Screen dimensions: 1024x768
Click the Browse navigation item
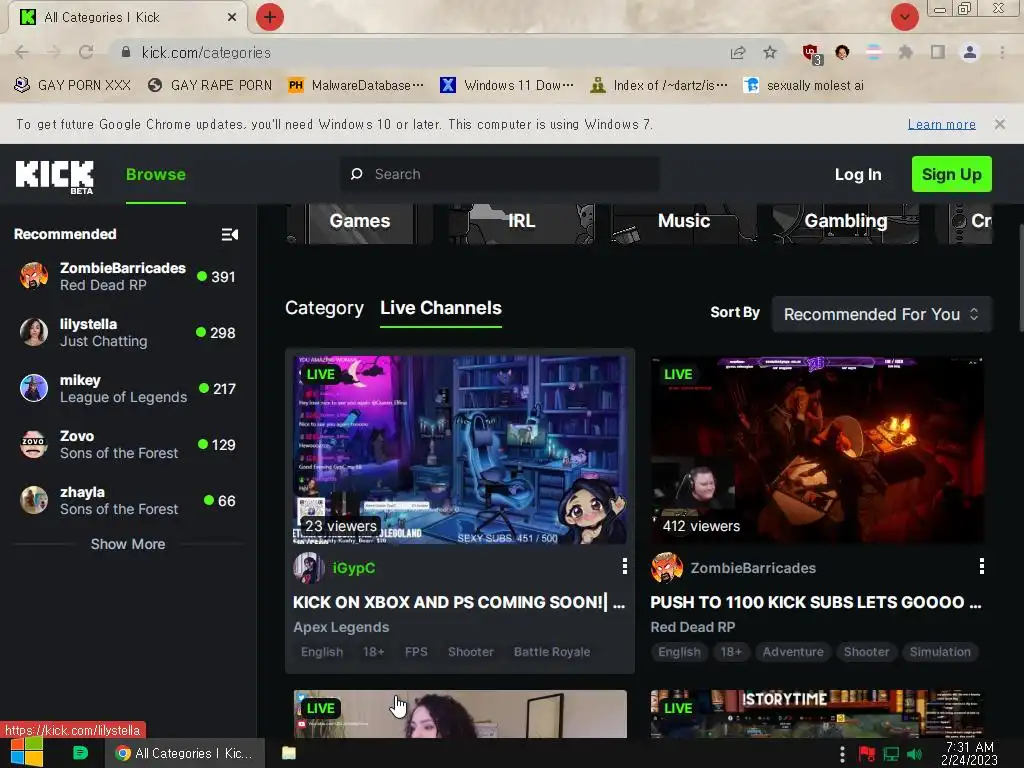tap(155, 174)
